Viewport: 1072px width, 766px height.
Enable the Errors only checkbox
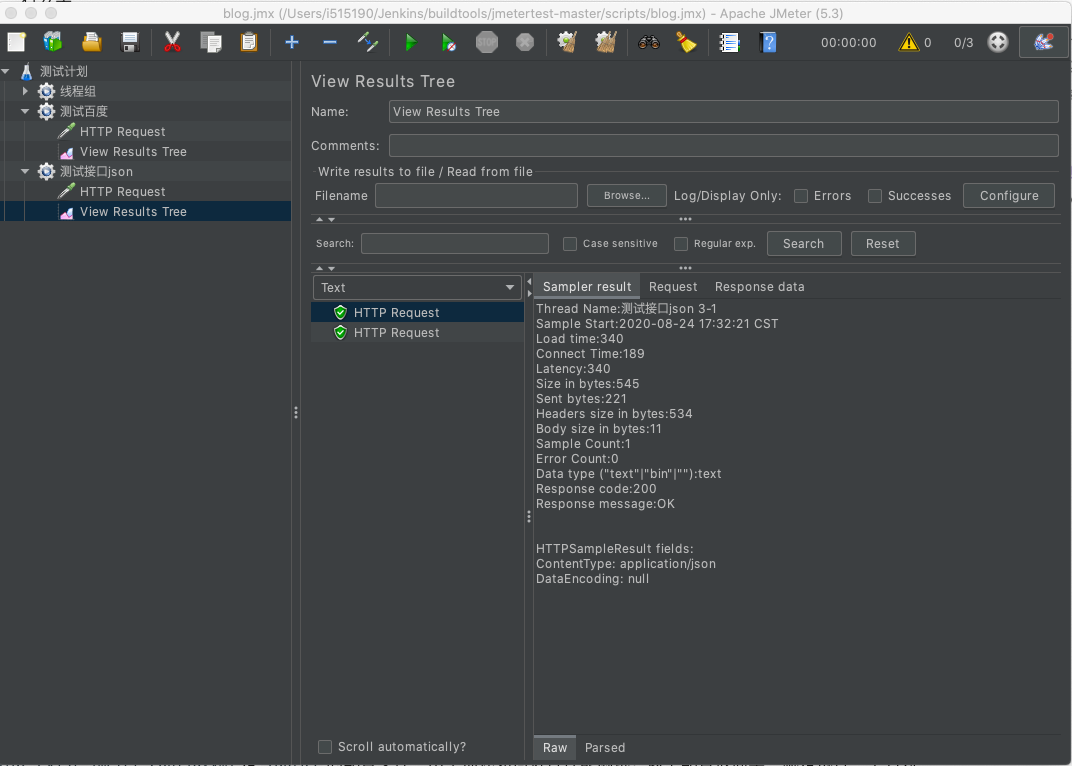(x=801, y=196)
